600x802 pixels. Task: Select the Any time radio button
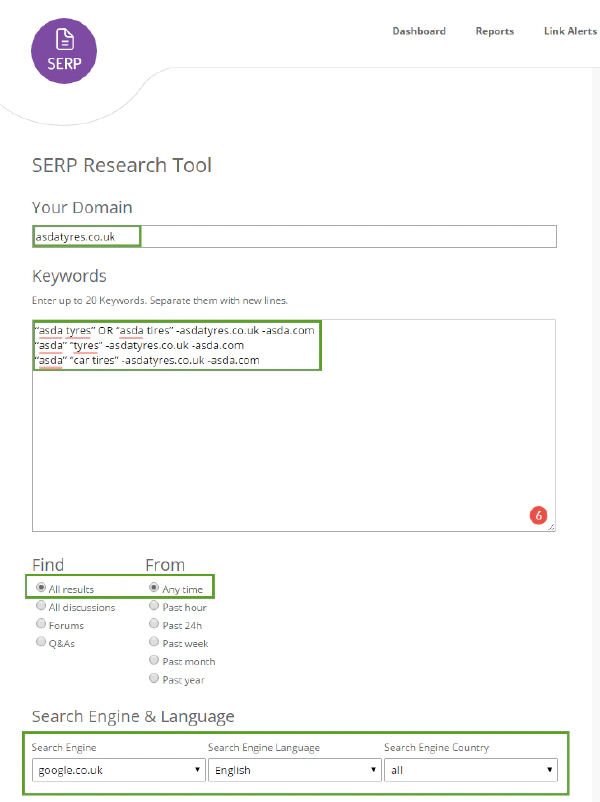coord(154,588)
